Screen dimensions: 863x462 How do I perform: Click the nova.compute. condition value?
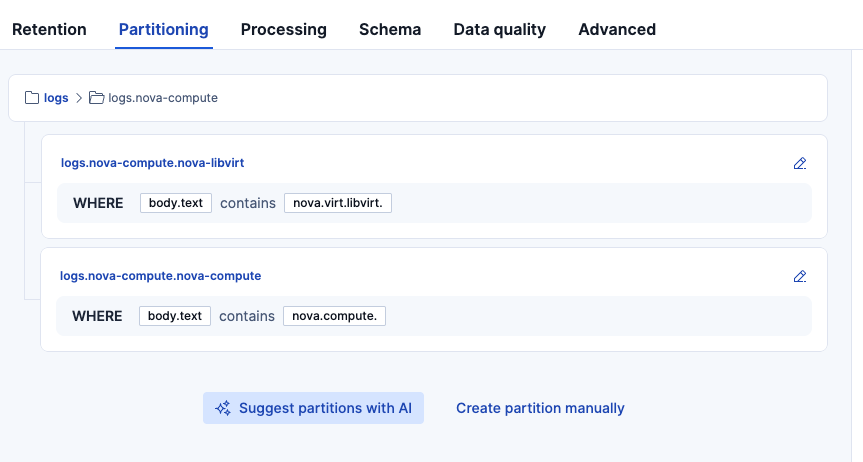[334, 316]
